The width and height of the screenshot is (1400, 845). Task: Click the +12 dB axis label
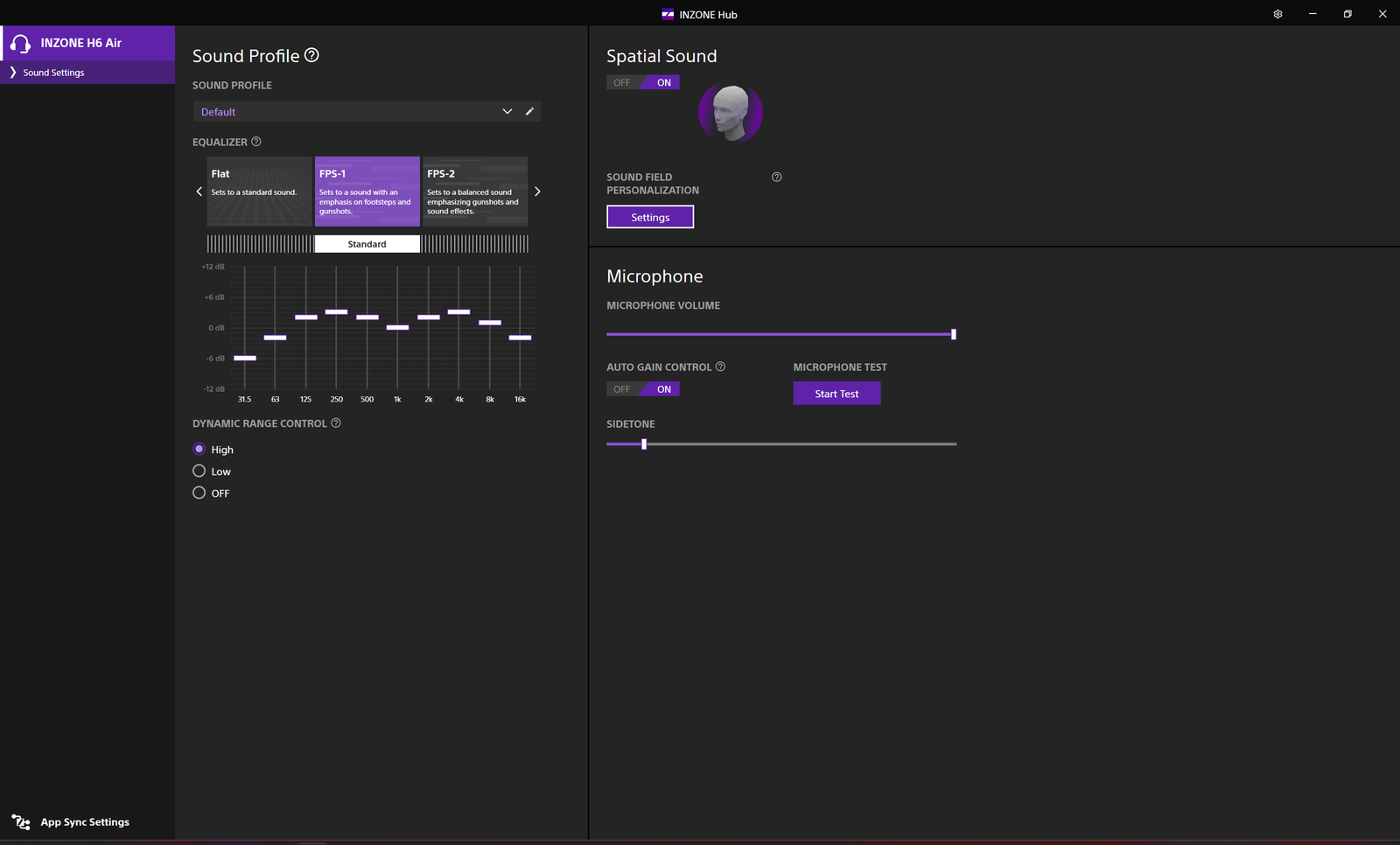213,267
